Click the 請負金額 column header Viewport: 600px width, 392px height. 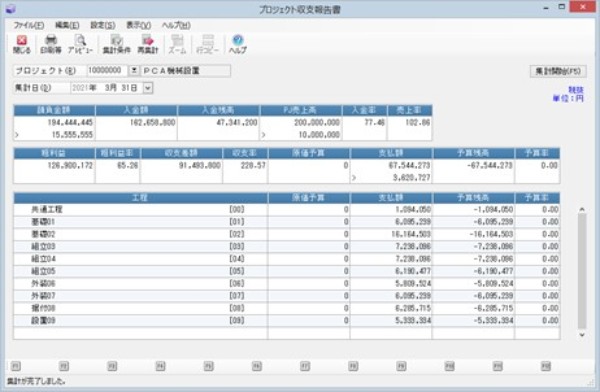pyautogui.click(x=54, y=110)
